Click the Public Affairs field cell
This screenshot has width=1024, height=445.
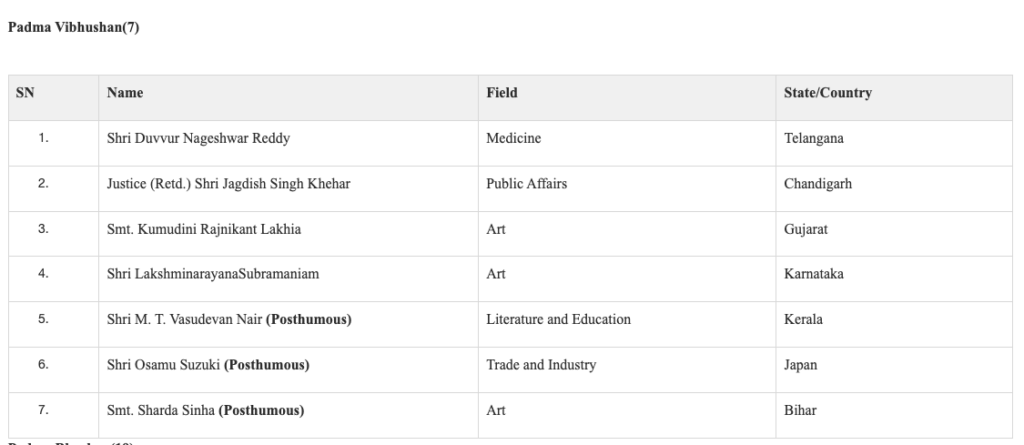point(526,184)
